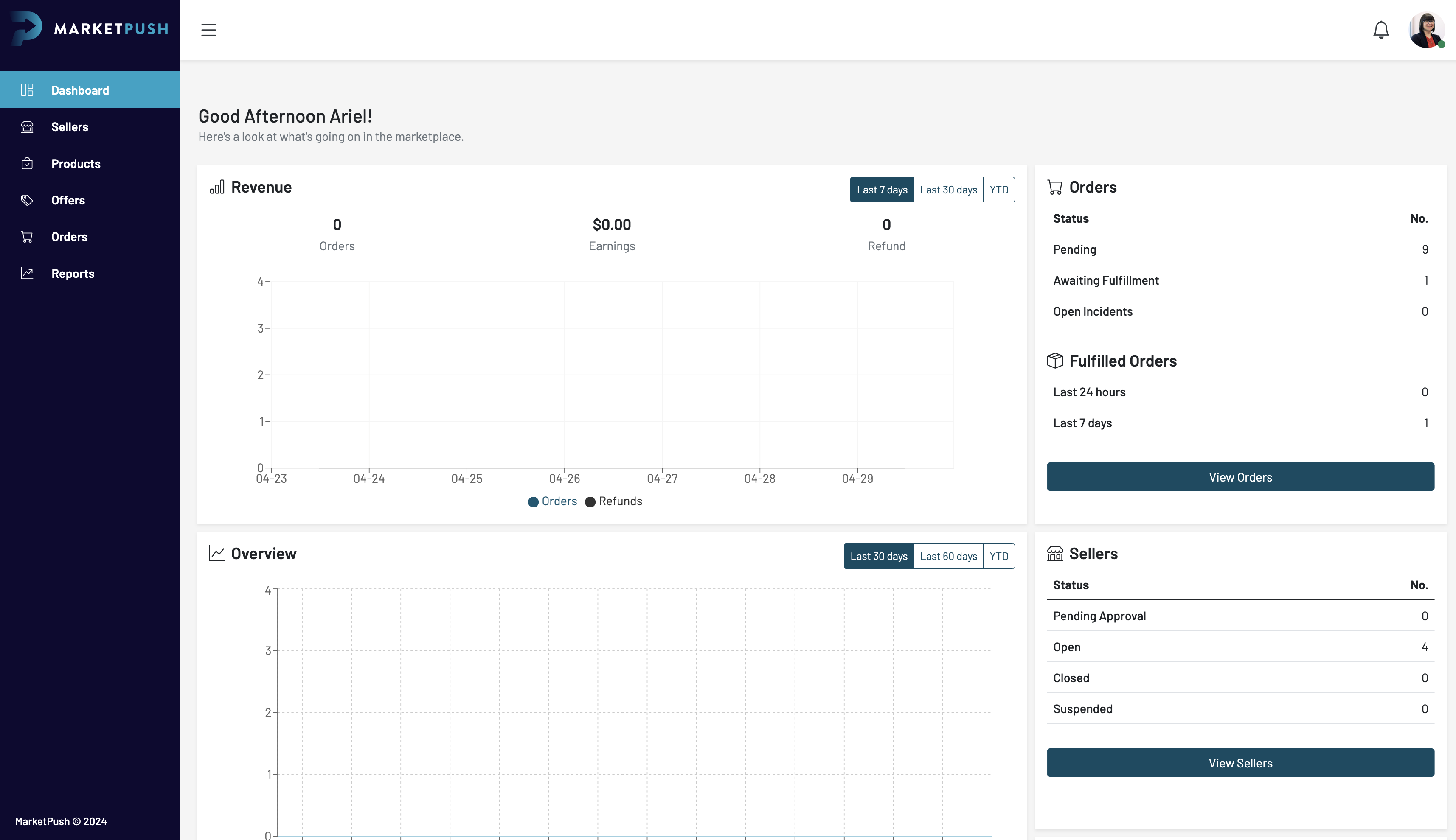Toggle Refunds series in chart legend
This screenshot has height=840, width=1456.
(613, 501)
